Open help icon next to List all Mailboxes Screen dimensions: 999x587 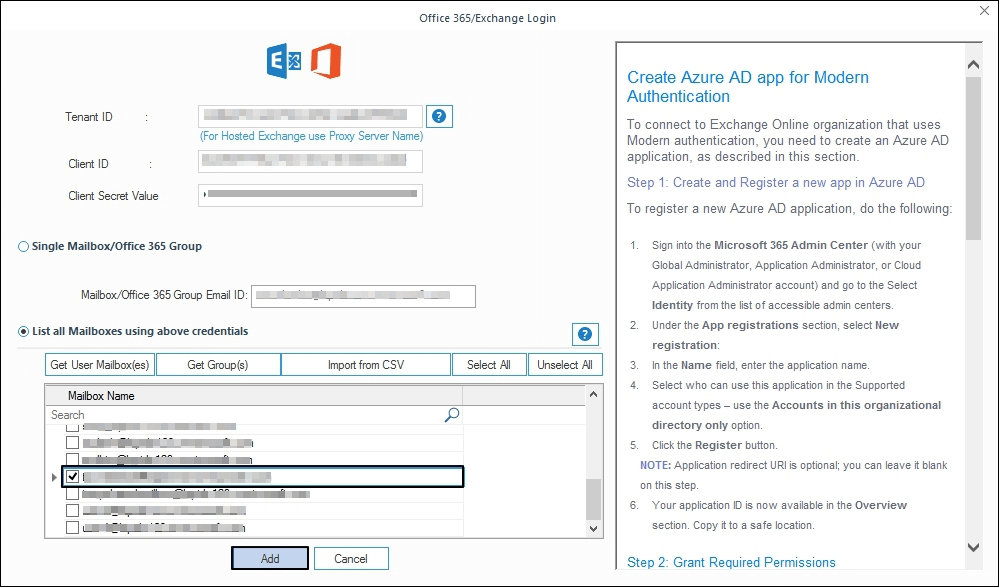[x=585, y=334]
